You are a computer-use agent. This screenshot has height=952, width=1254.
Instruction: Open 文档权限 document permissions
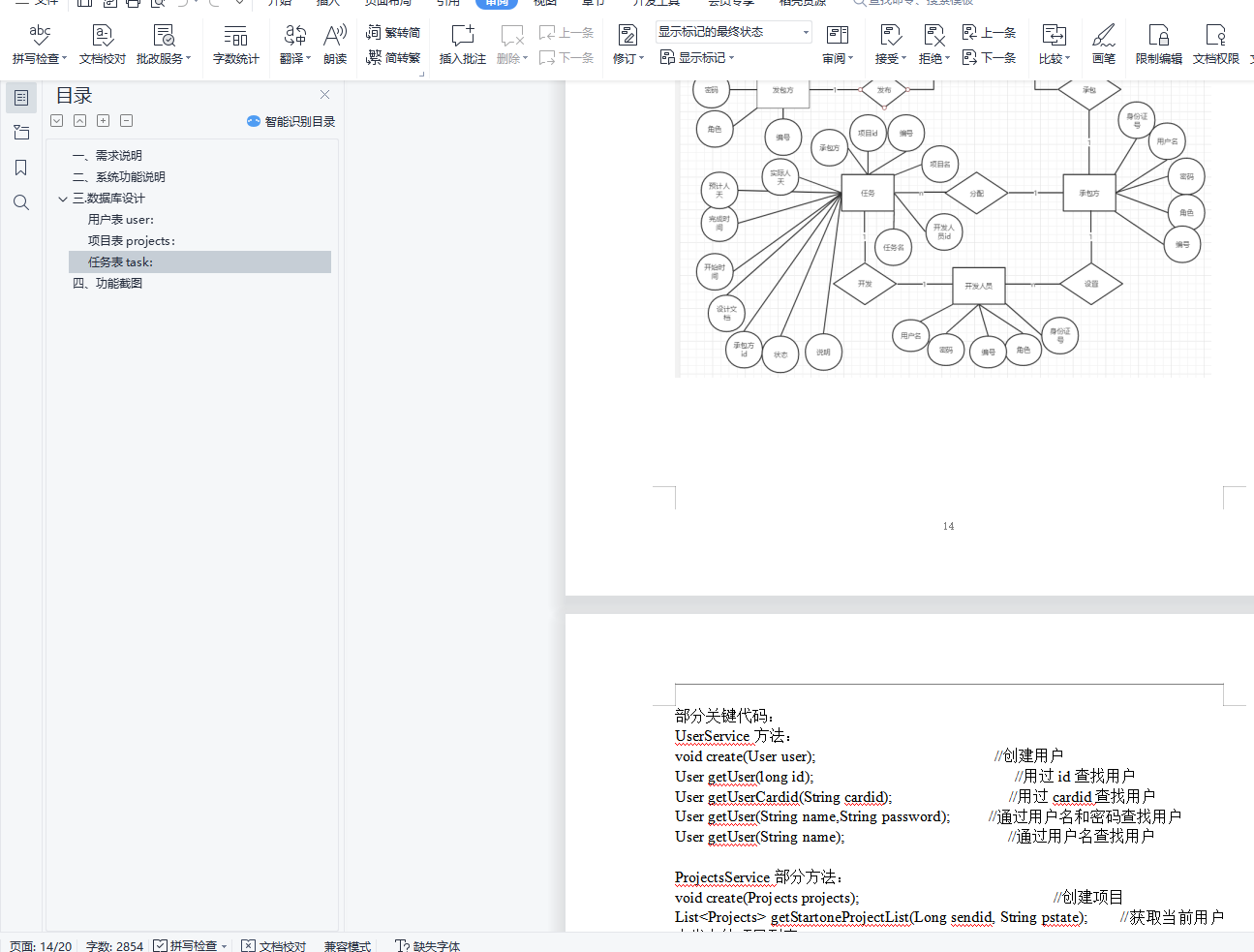point(1216,45)
